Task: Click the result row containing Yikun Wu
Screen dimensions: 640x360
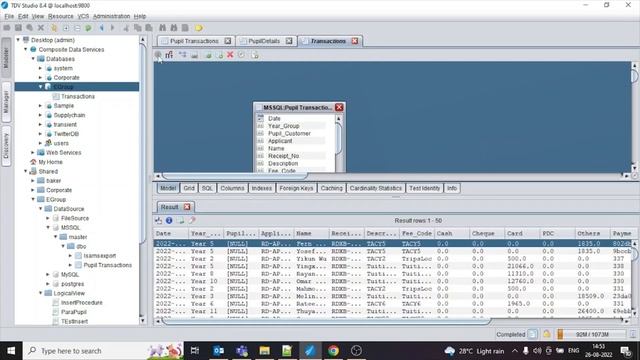Action: 393,259
